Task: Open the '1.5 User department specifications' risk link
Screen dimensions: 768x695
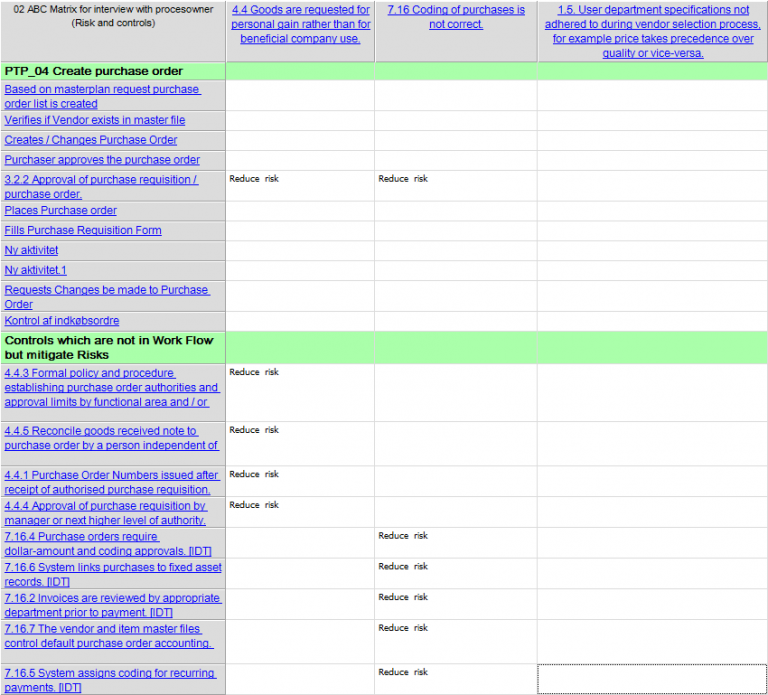Action: pyautogui.click(x=653, y=31)
